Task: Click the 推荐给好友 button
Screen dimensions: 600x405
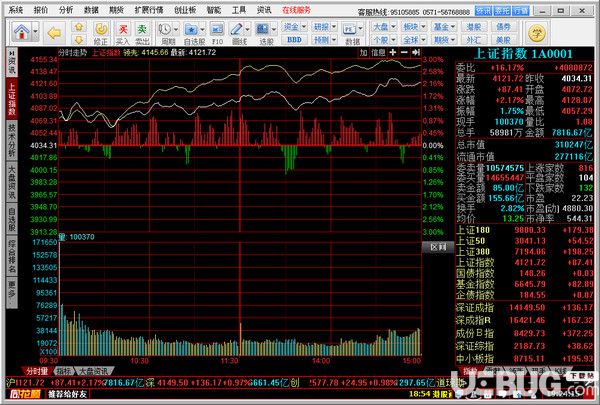Action: tap(67, 394)
